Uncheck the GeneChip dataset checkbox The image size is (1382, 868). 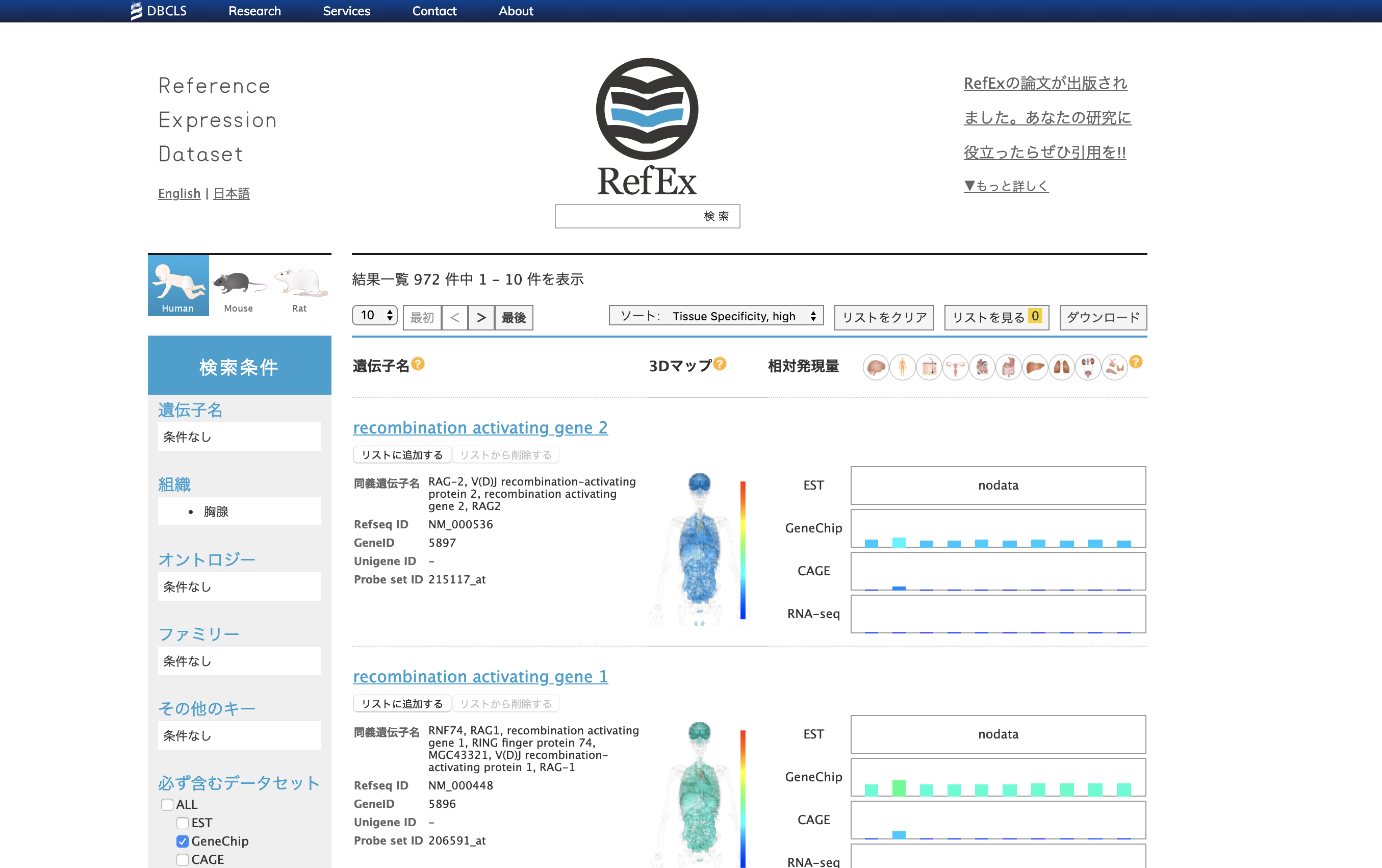coord(183,841)
